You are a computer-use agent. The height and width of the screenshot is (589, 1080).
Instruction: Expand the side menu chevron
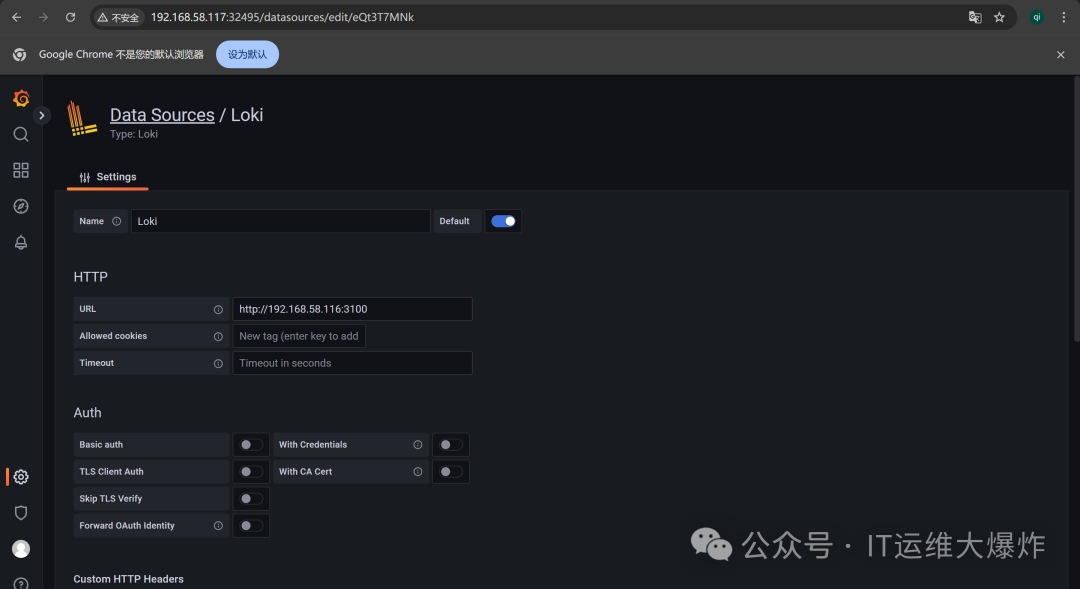(x=41, y=115)
